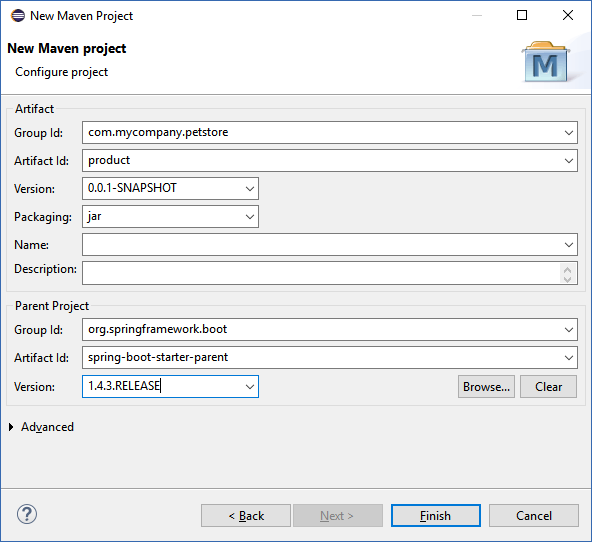Click the 'Description:' label
Screen dimensions: 592x542
(45, 269)
